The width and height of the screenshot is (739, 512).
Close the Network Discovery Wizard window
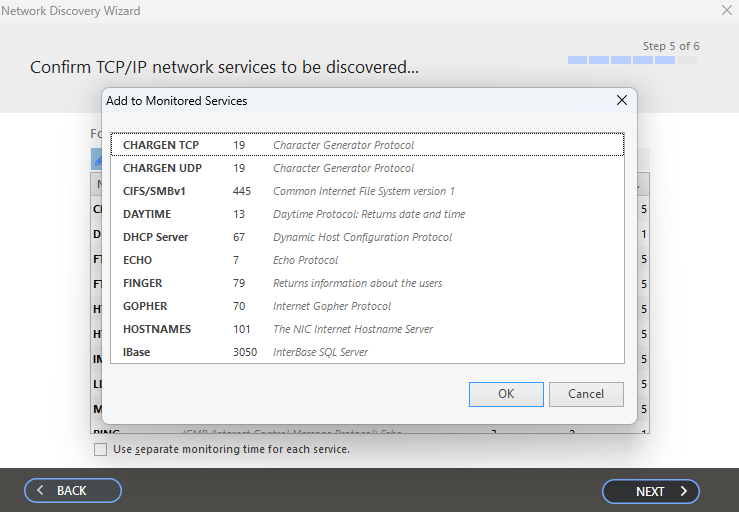726,10
